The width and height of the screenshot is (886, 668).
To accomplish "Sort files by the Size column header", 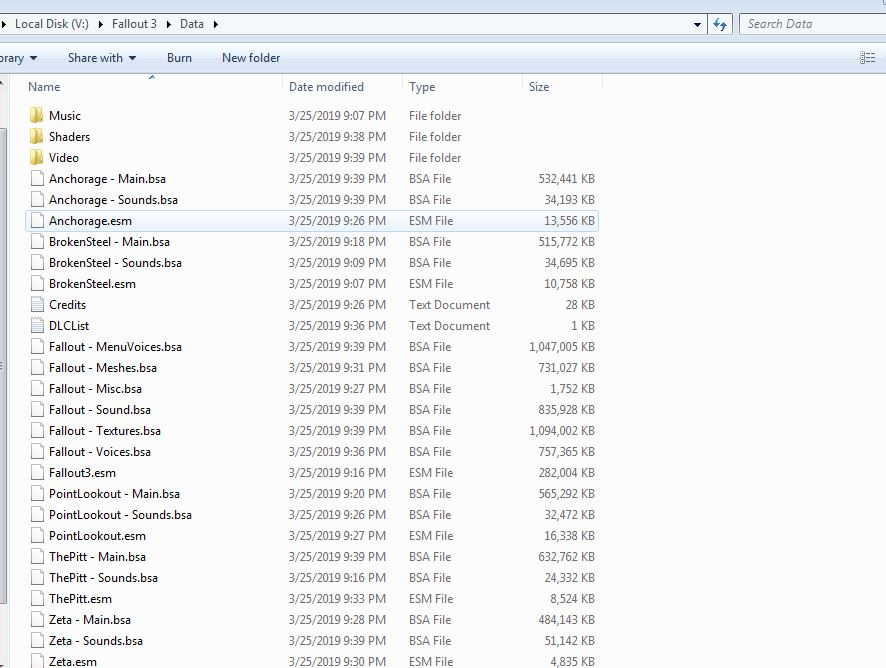I will [x=538, y=86].
